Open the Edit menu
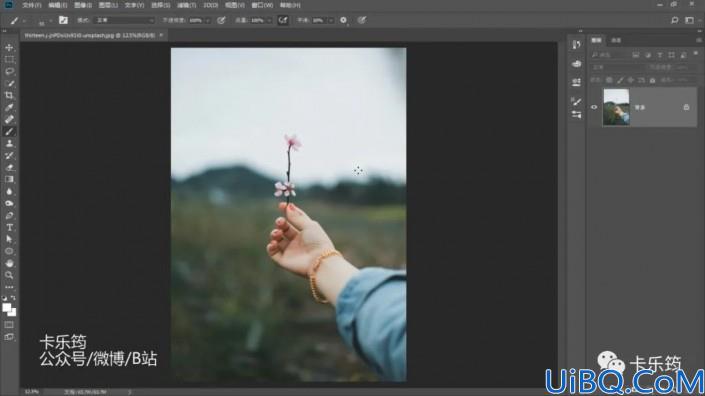Screen dimensions: 705x396 pyautogui.click(x=58, y=5)
